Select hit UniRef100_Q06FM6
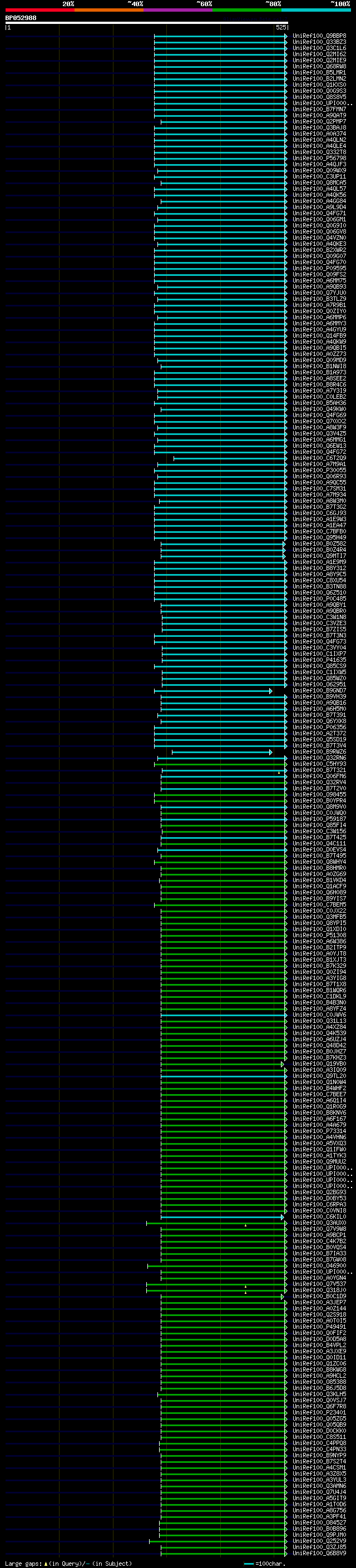 coord(319,776)
